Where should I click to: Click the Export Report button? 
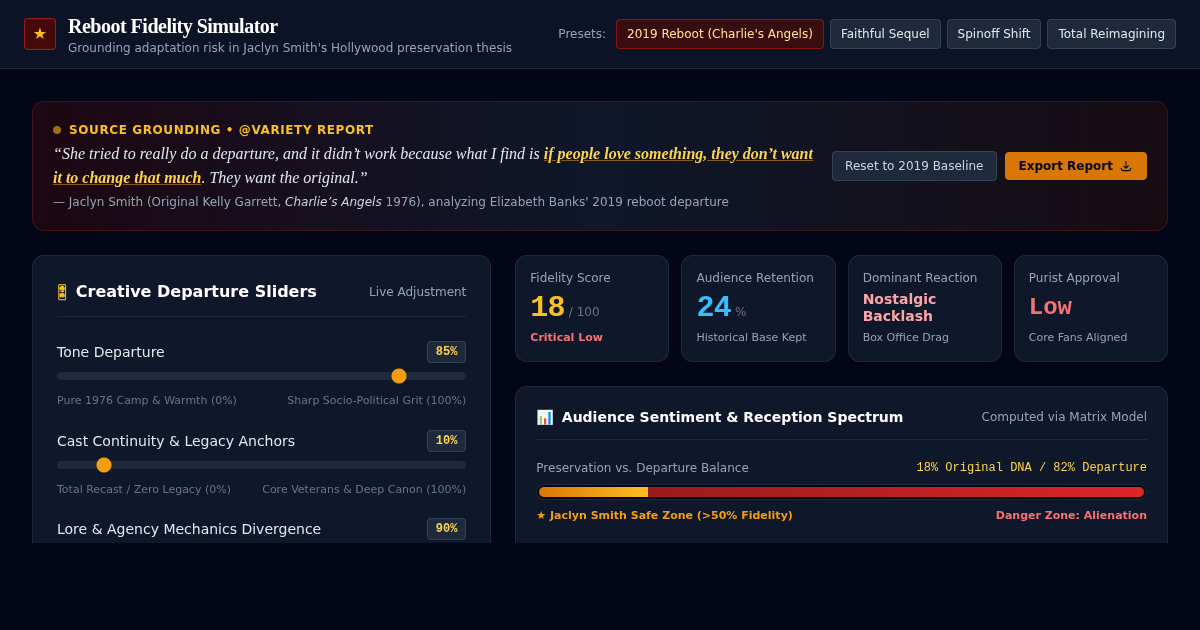click(1076, 166)
